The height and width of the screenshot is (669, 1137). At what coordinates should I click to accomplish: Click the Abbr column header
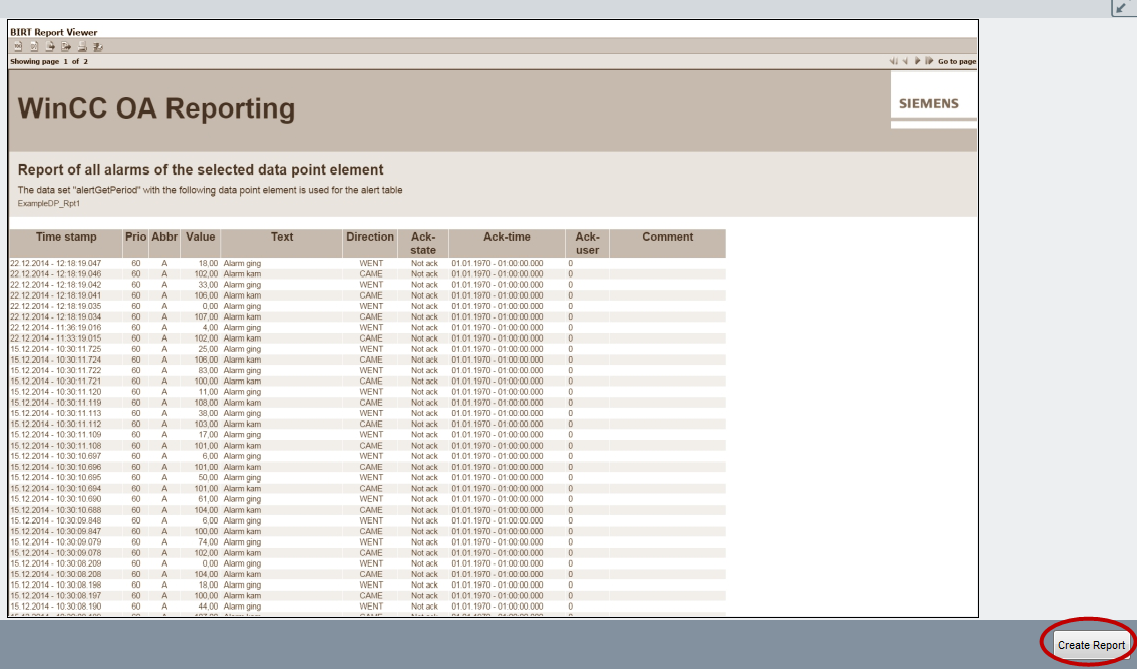click(x=165, y=243)
